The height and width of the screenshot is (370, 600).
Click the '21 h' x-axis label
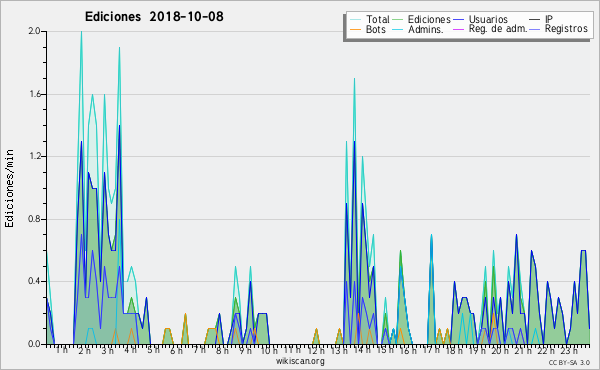[x=523, y=351]
